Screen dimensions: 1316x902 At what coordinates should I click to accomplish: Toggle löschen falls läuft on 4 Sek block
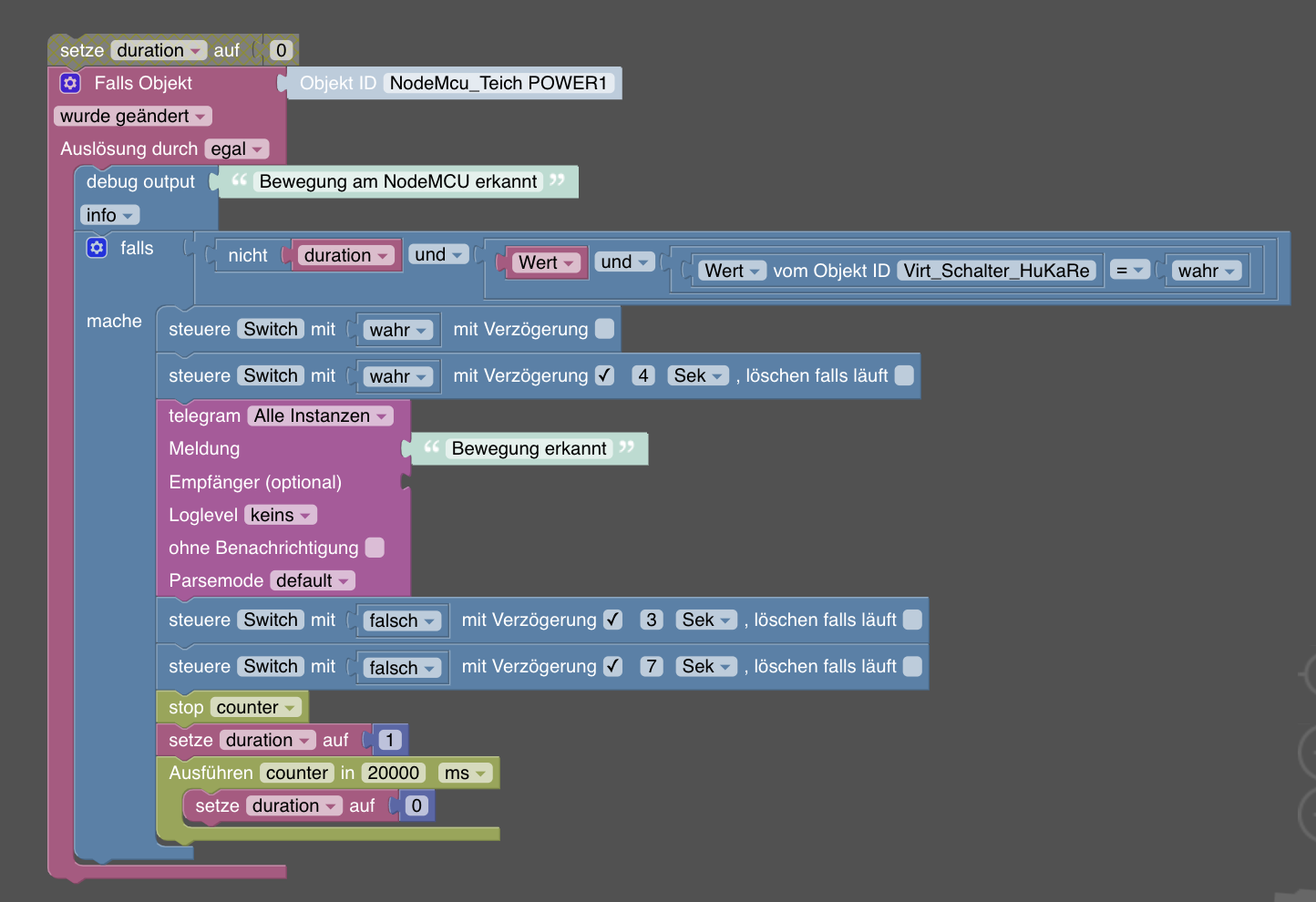[x=904, y=375]
